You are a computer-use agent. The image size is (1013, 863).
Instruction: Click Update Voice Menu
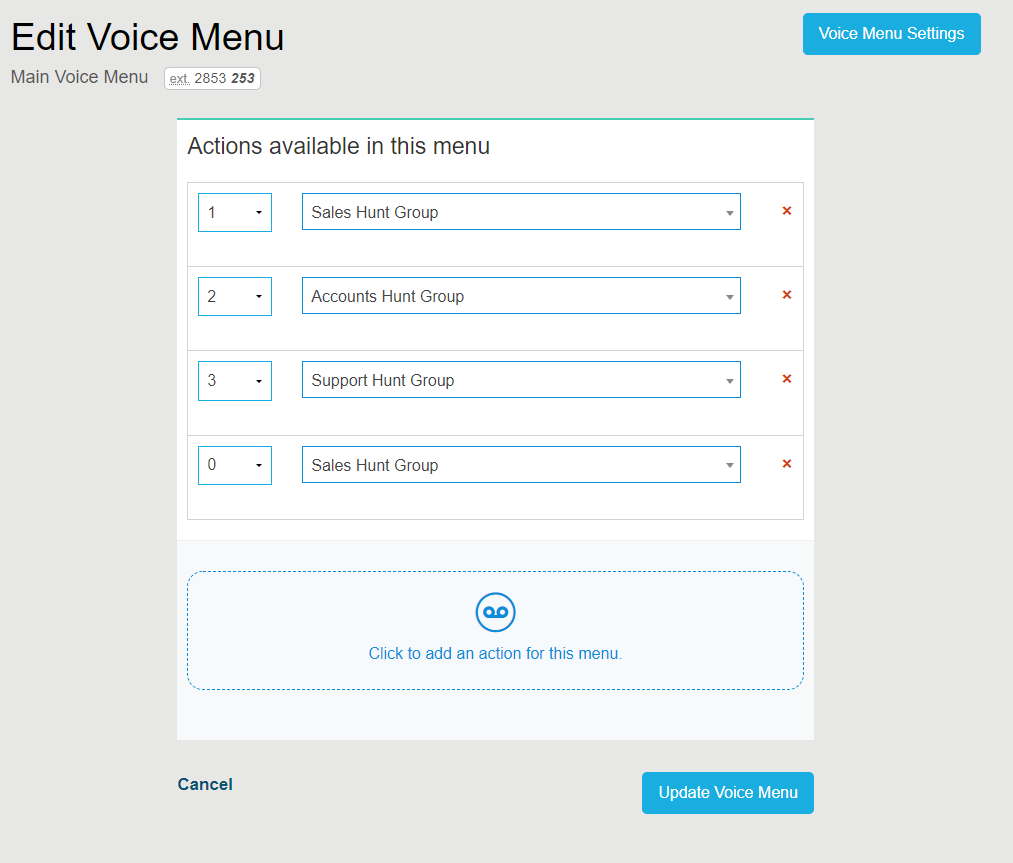pos(727,792)
